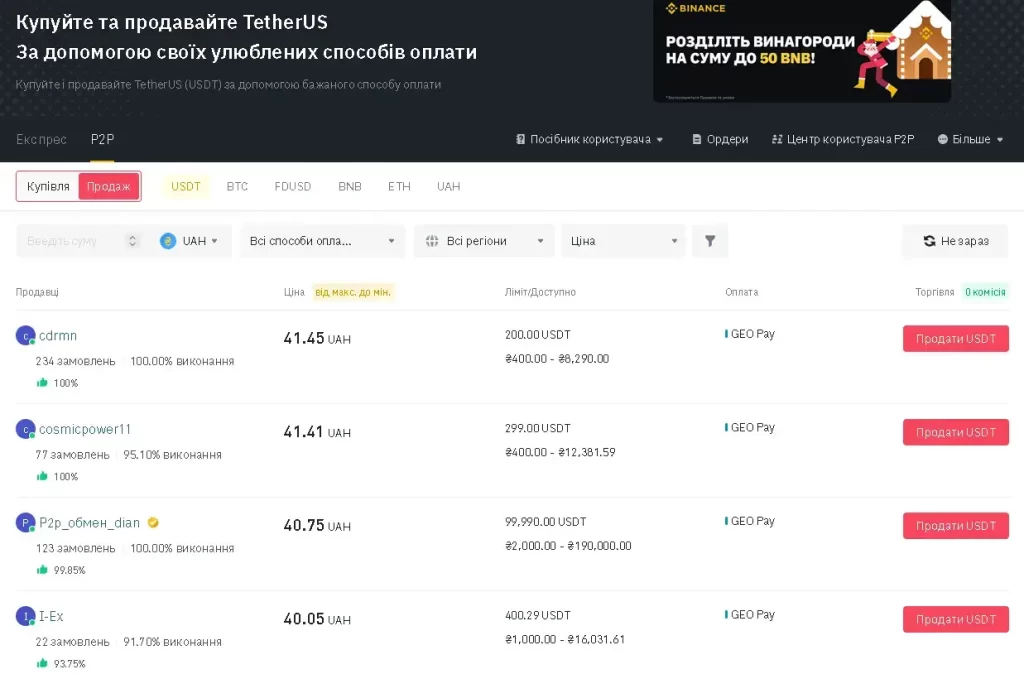Click thumbs-up icon under cosmicpower11
This screenshot has height=674, width=1024.
click(x=42, y=476)
